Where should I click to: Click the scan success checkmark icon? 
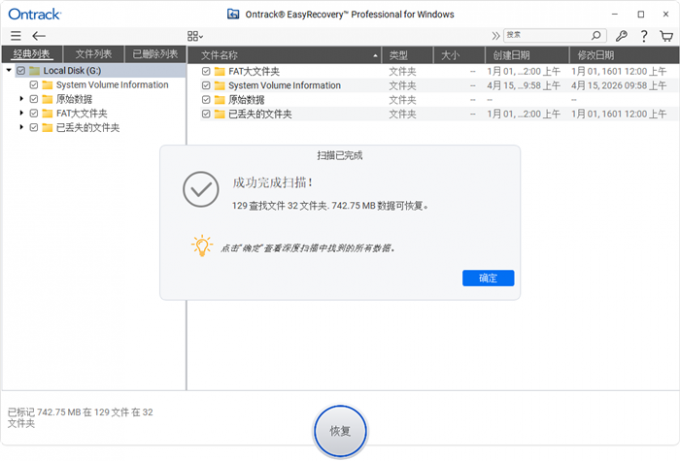200,190
